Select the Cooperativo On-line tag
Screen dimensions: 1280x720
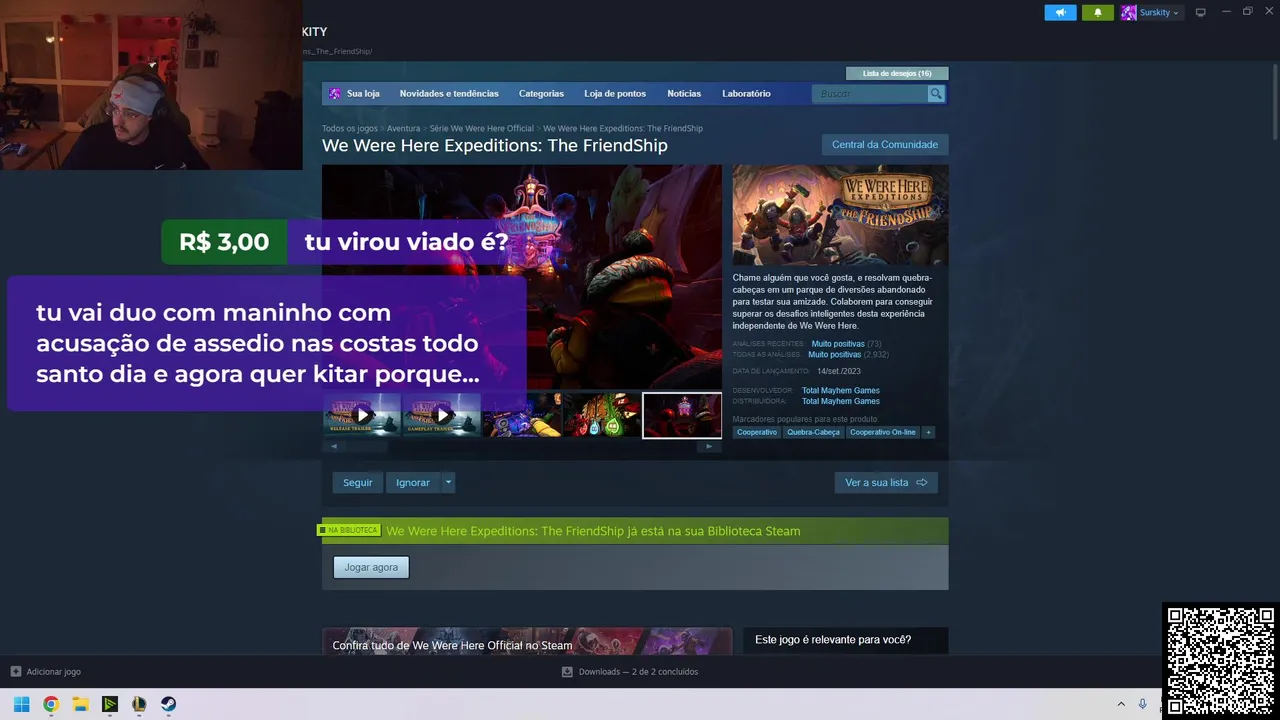click(x=883, y=432)
